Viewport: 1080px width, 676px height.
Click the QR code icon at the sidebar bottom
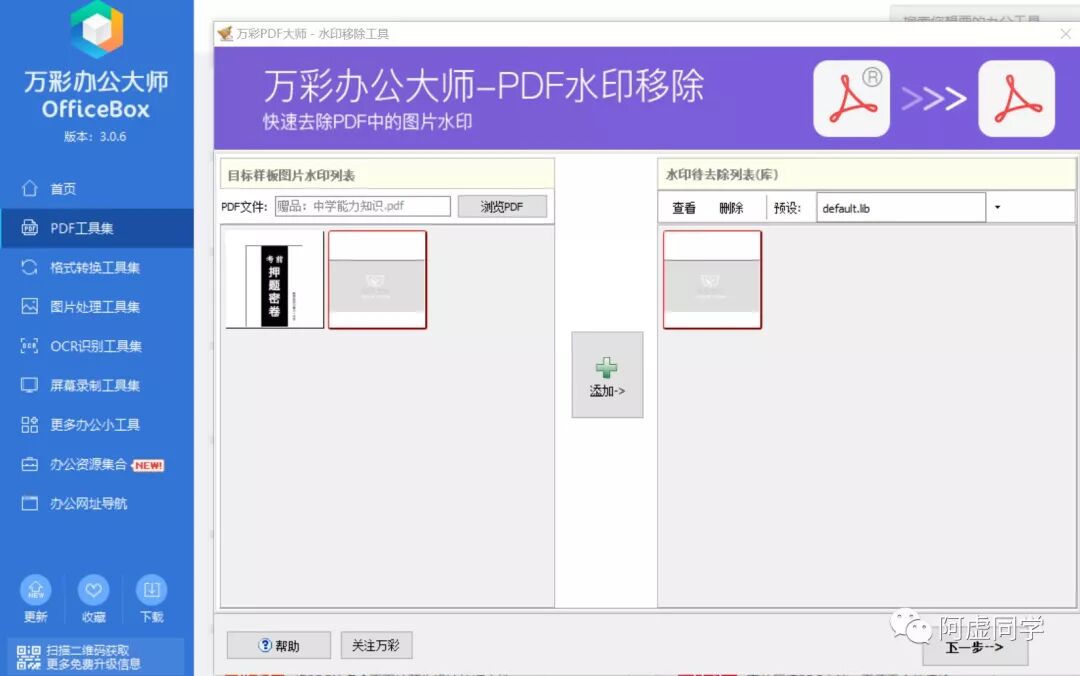coord(28,657)
